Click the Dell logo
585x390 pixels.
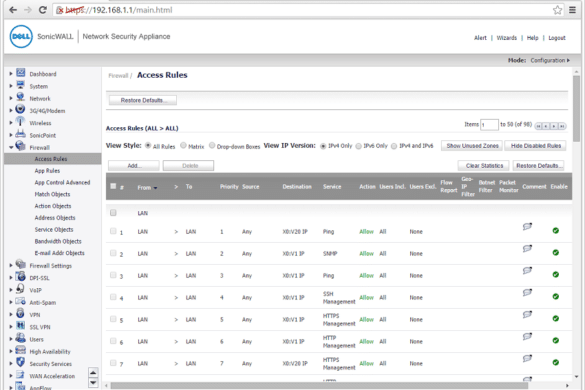point(21,37)
